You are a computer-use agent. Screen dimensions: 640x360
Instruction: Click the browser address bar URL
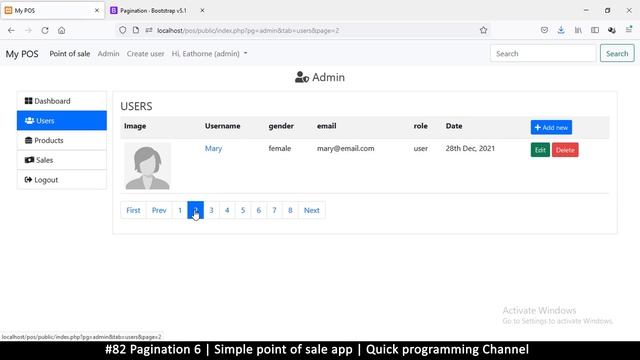pos(248,31)
